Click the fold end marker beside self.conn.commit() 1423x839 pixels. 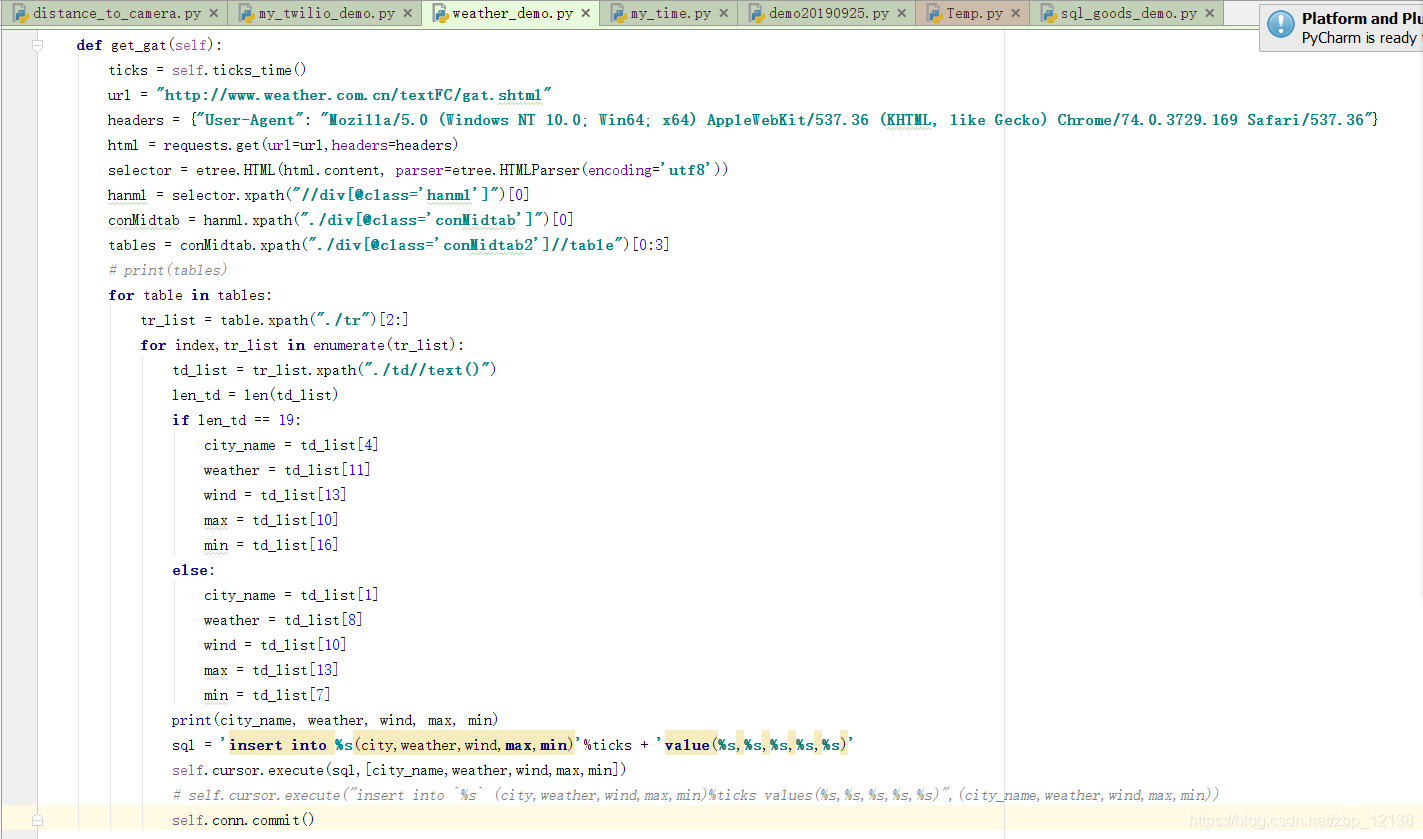click(x=38, y=820)
